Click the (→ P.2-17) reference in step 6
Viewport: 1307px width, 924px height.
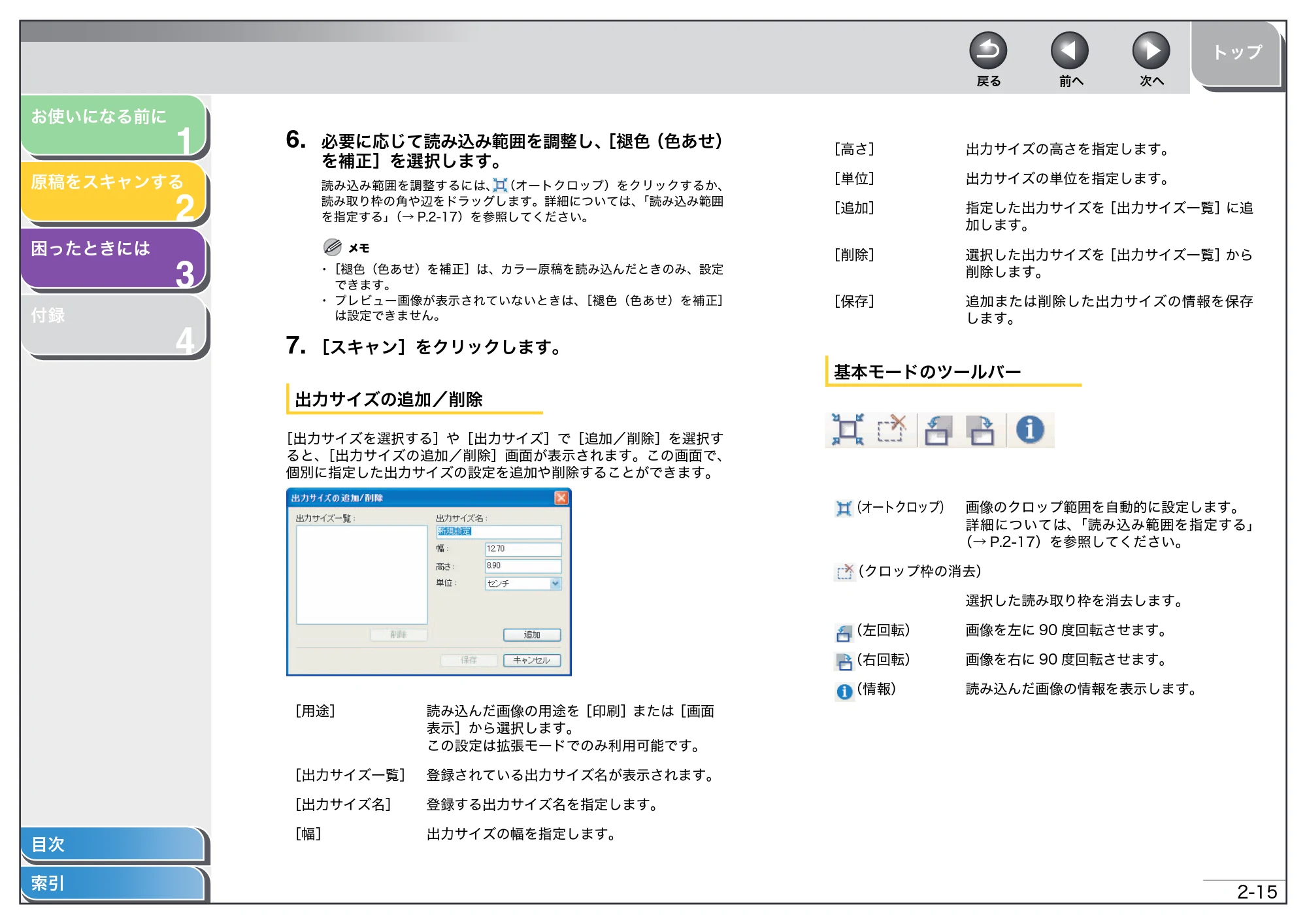(x=431, y=217)
